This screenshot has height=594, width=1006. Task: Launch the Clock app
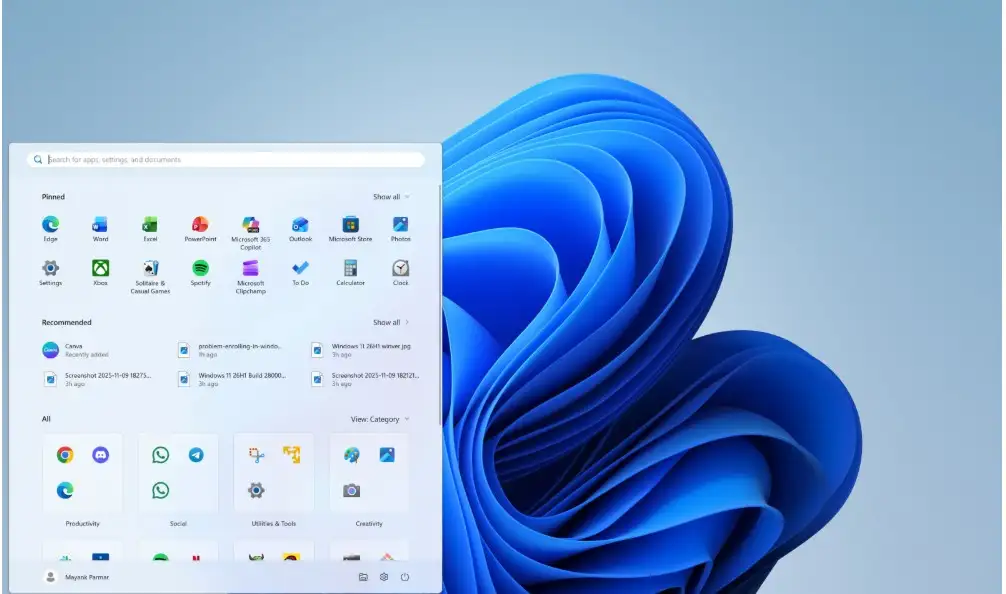[x=401, y=269]
